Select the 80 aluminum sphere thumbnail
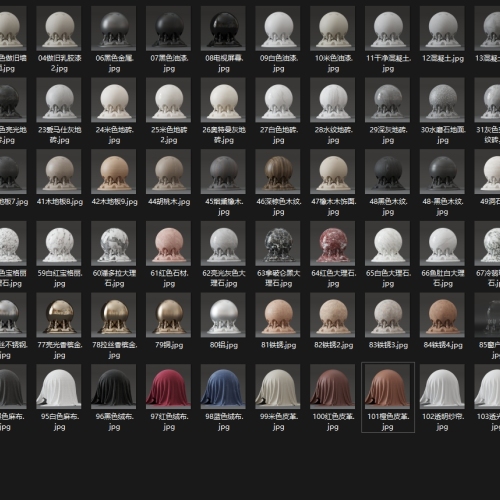The height and width of the screenshot is (500, 500). 223,315
